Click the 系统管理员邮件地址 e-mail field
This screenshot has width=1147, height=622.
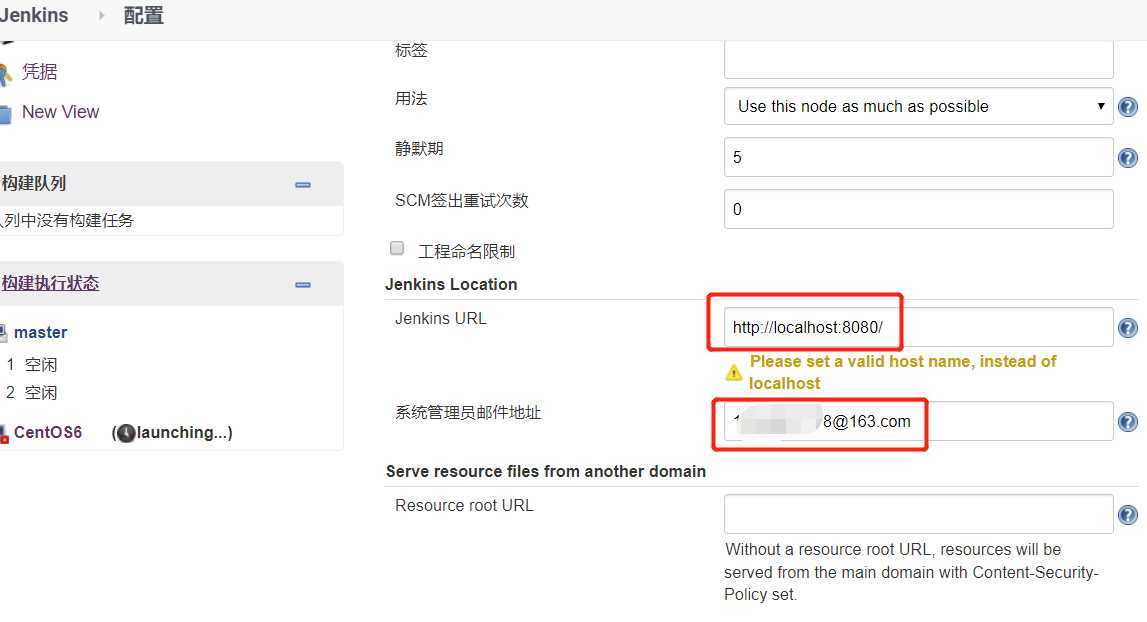click(x=919, y=421)
